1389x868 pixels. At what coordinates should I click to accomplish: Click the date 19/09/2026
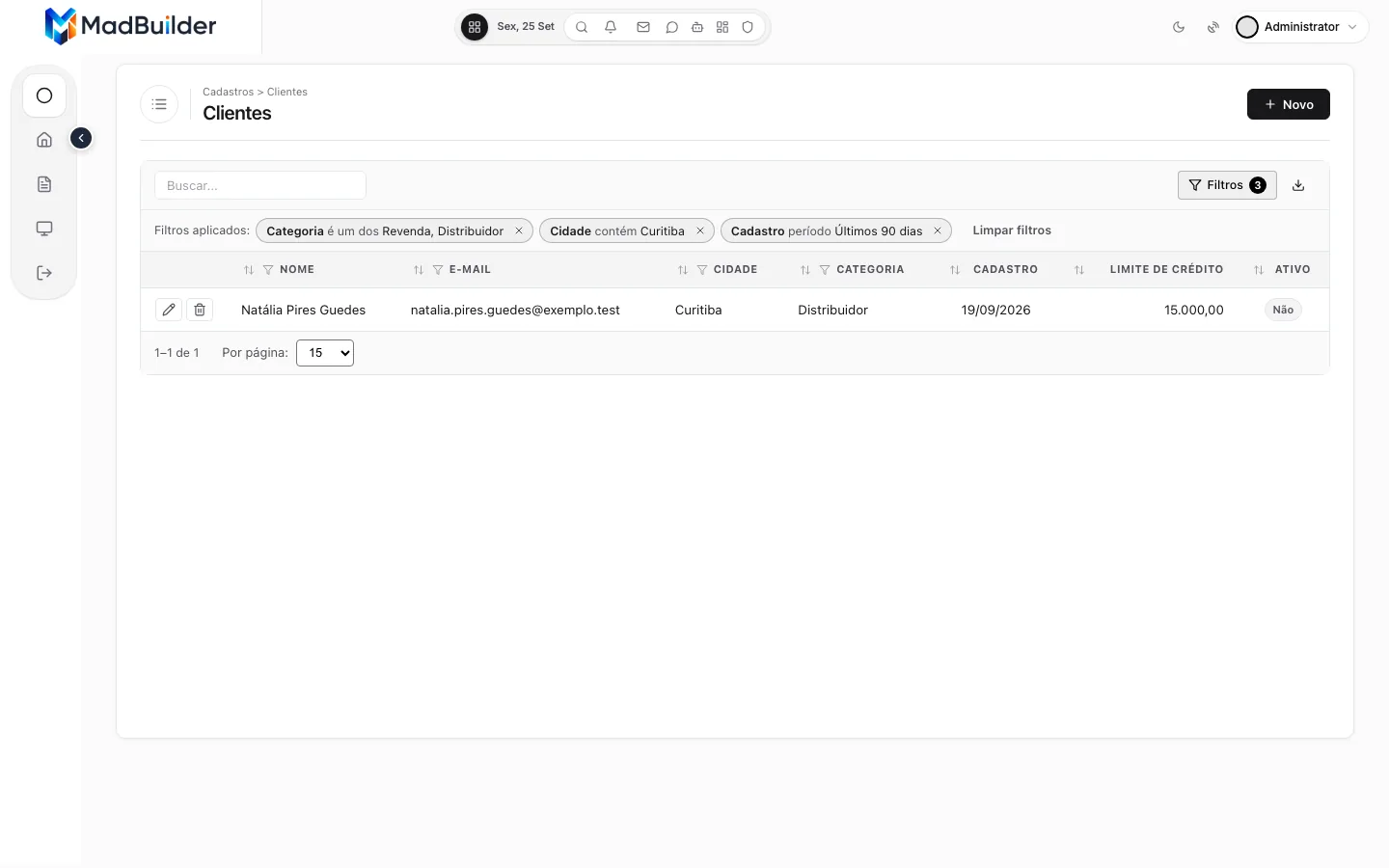tap(995, 310)
